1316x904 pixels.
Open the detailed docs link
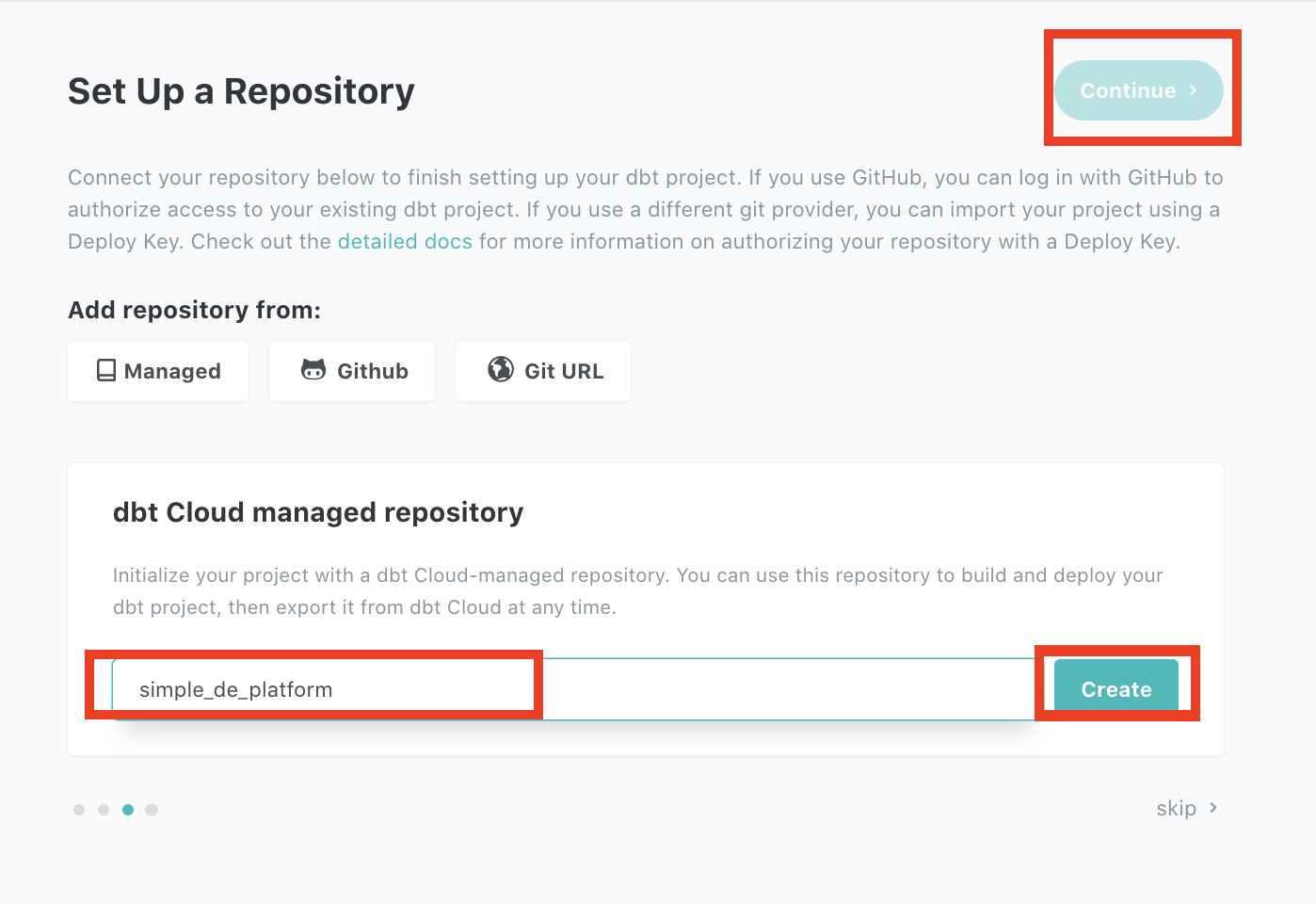tap(405, 242)
